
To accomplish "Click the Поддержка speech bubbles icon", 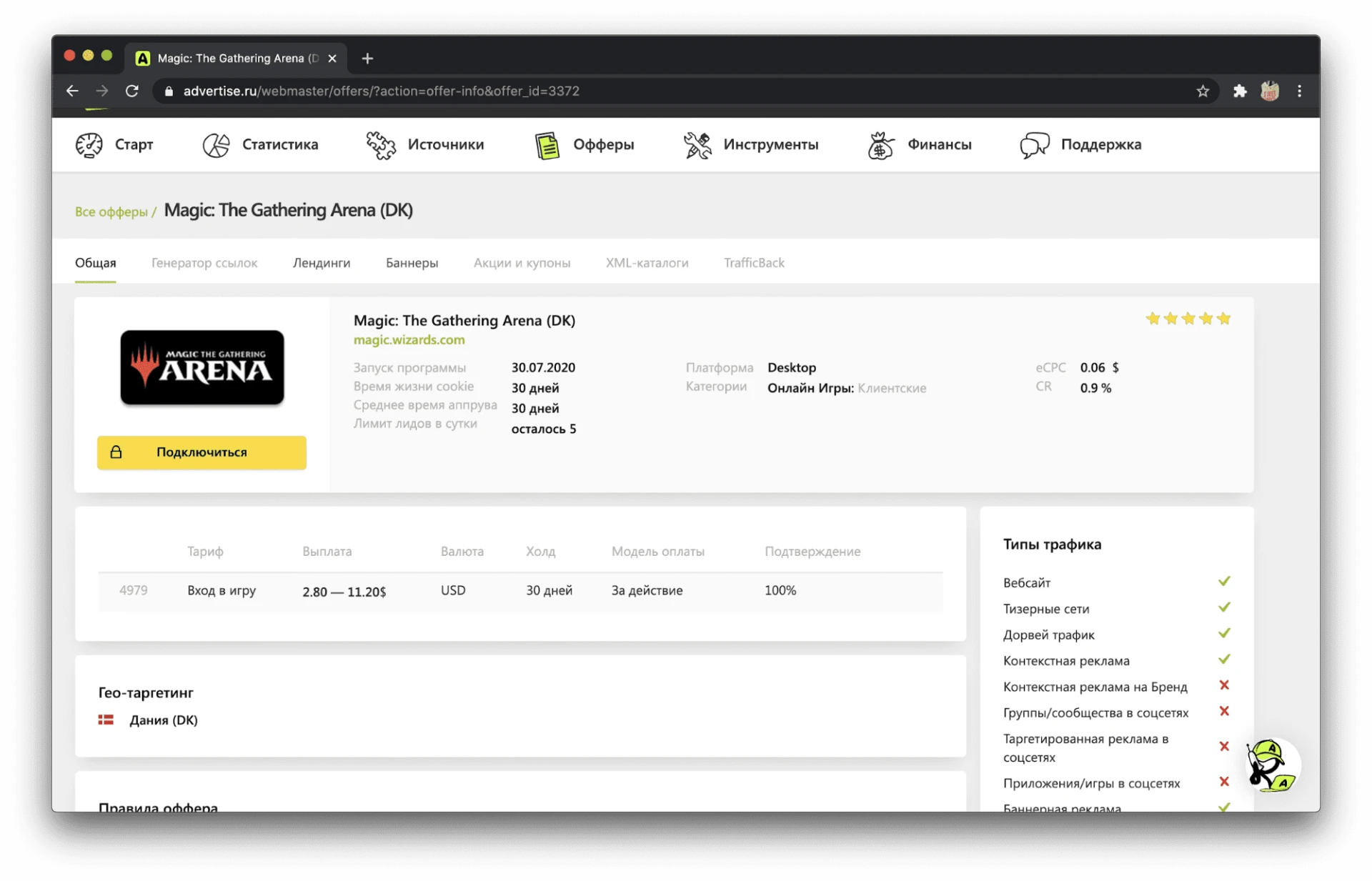I will click(x=1035, y=145).
